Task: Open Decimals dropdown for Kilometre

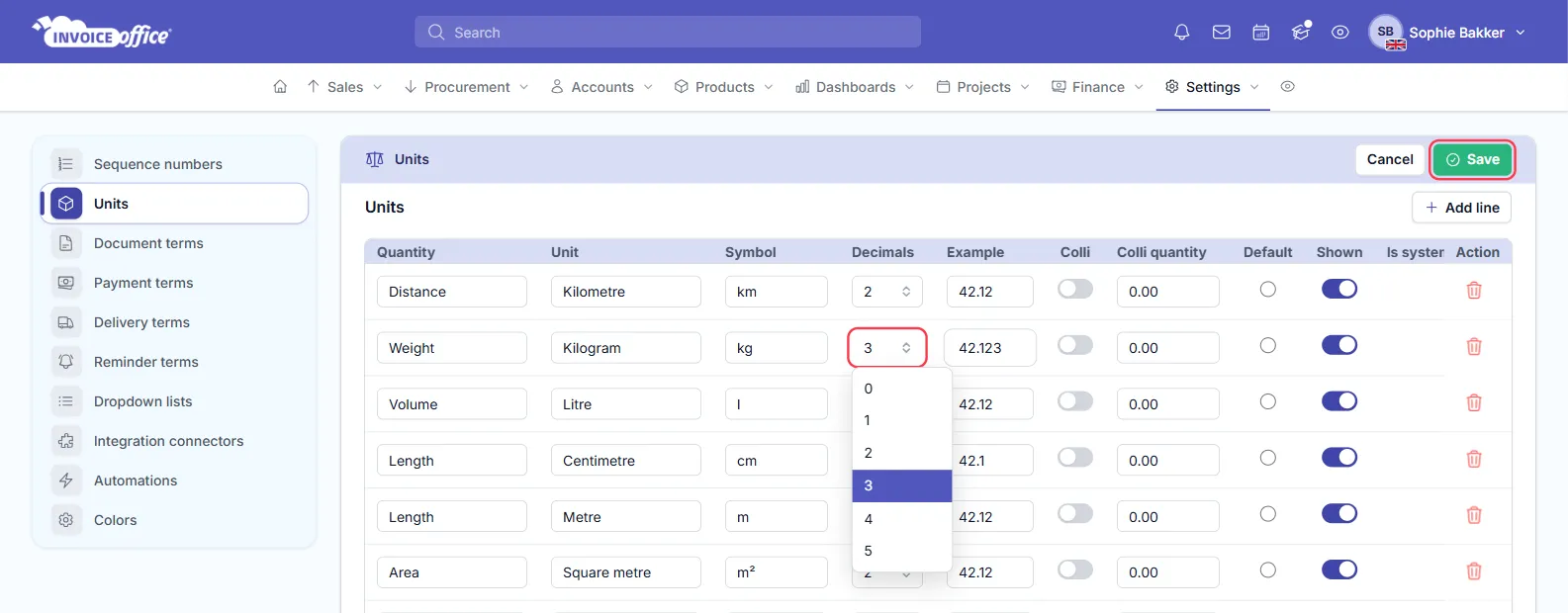Action: point(887,292)
